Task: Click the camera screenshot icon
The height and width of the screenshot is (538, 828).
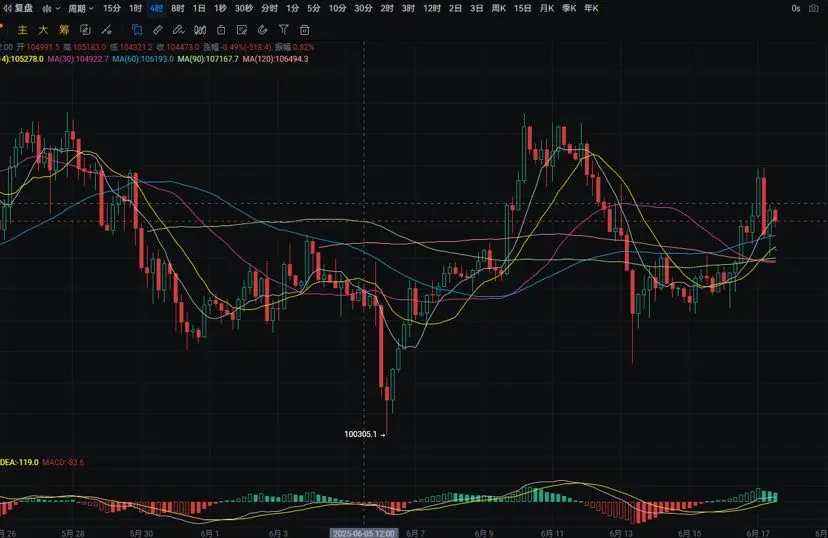Action: (x=814, y=8)
